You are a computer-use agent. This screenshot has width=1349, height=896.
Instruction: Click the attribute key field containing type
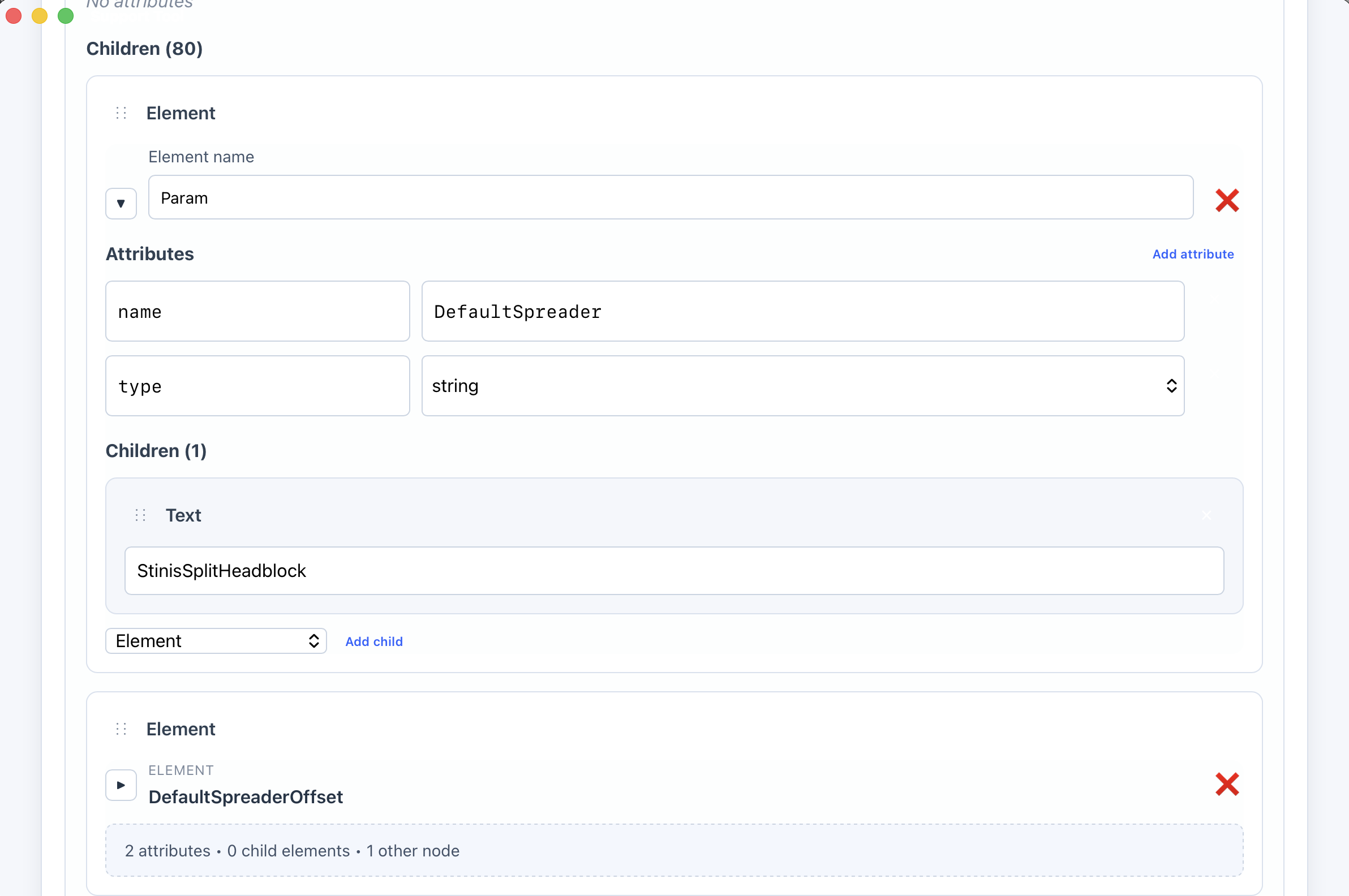point(257,386)
